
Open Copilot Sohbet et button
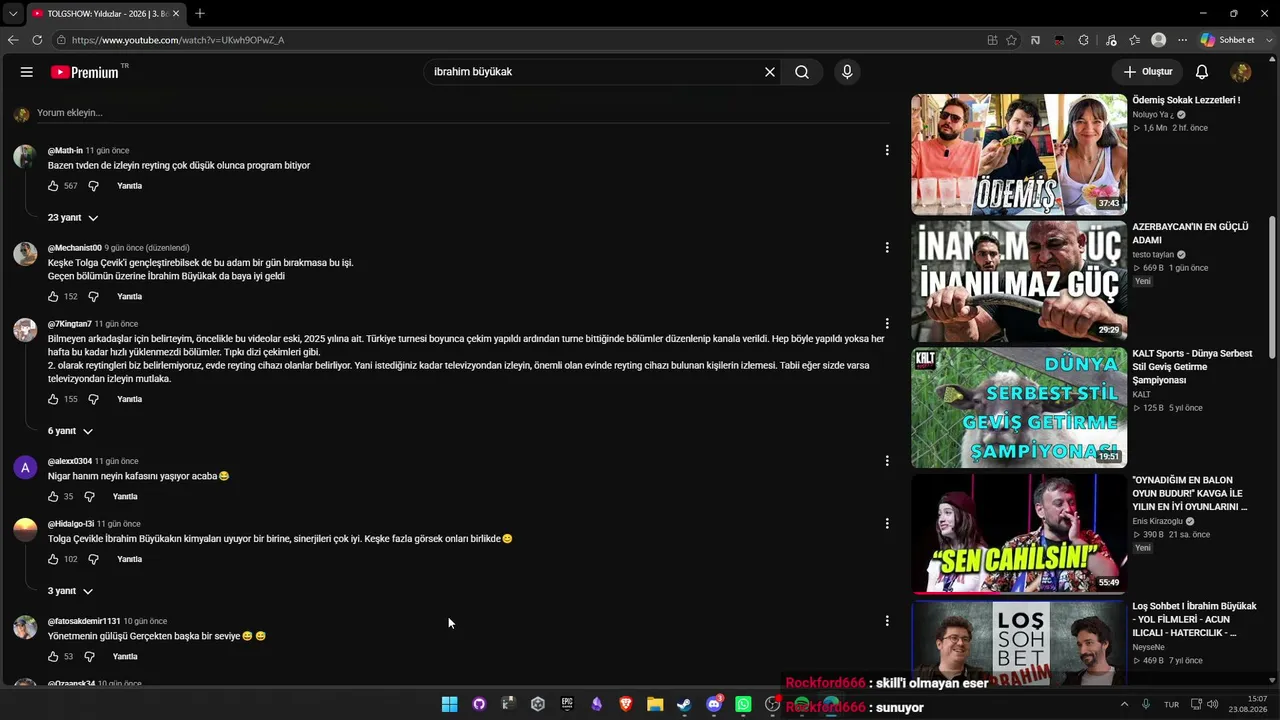click(1228, 40)
